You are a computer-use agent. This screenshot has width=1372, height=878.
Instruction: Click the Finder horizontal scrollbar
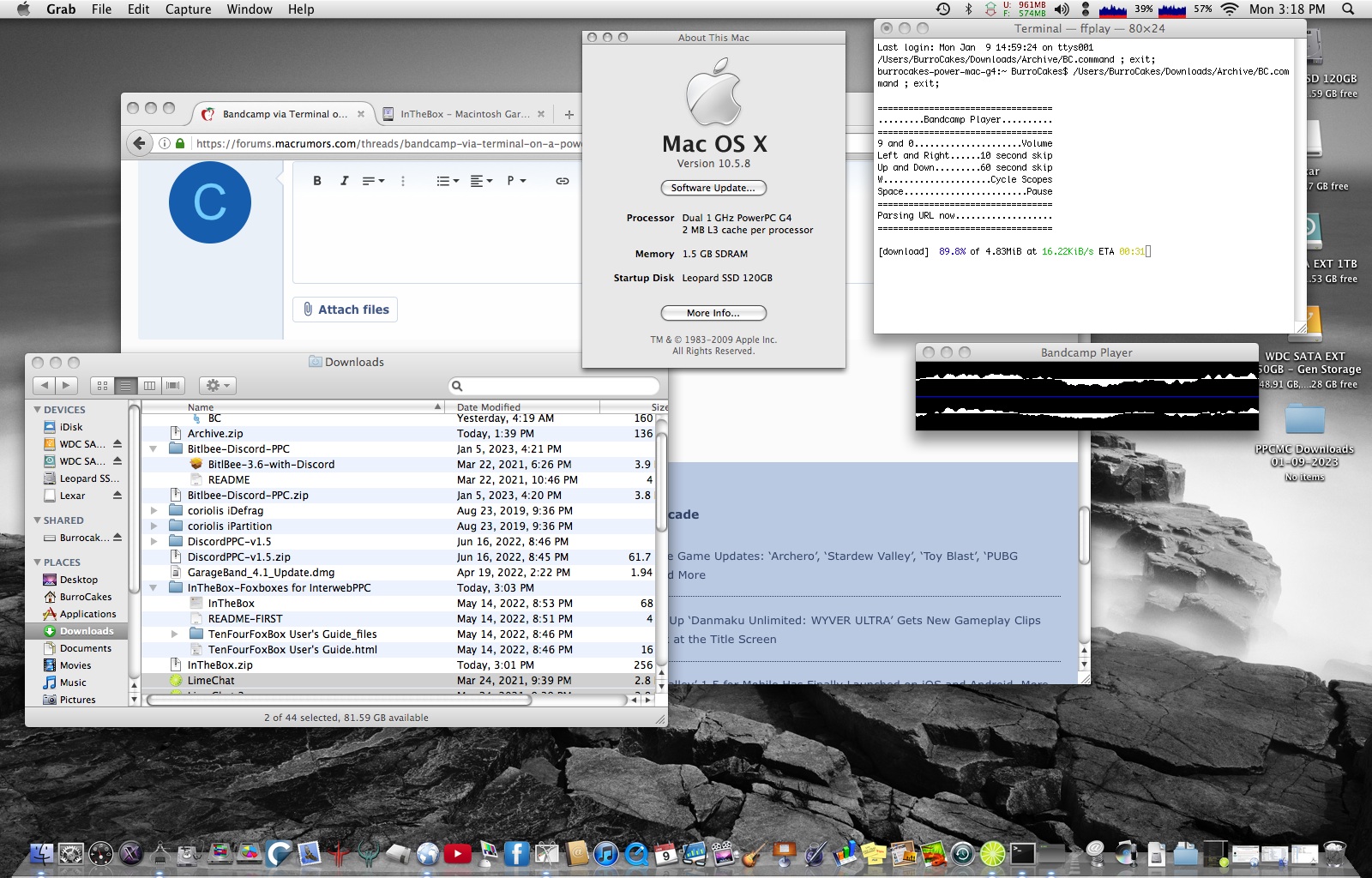pos(339,700)
